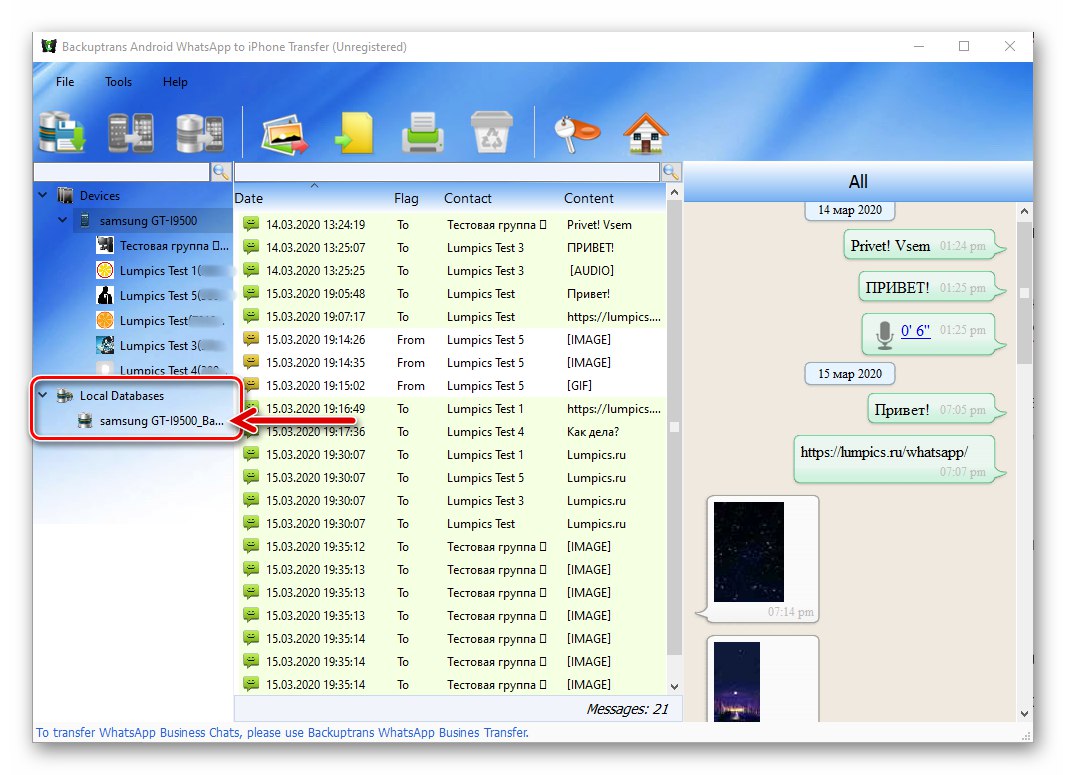1066x775 pixels.
Task: Select the 15.03.2020 19:05:48 Привет! row
Action: click(451, 294)
